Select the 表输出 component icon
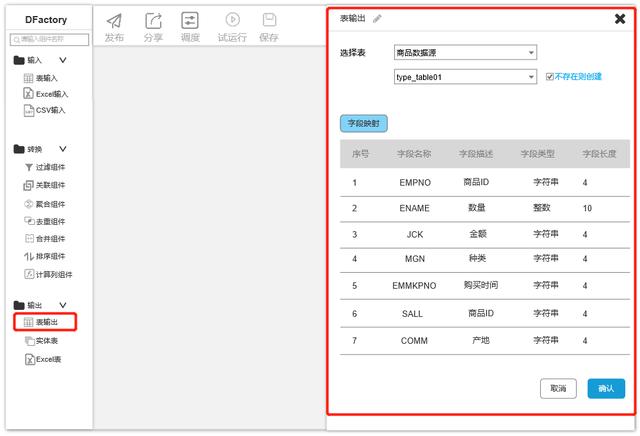640x436 pixels. click(28, 322)
